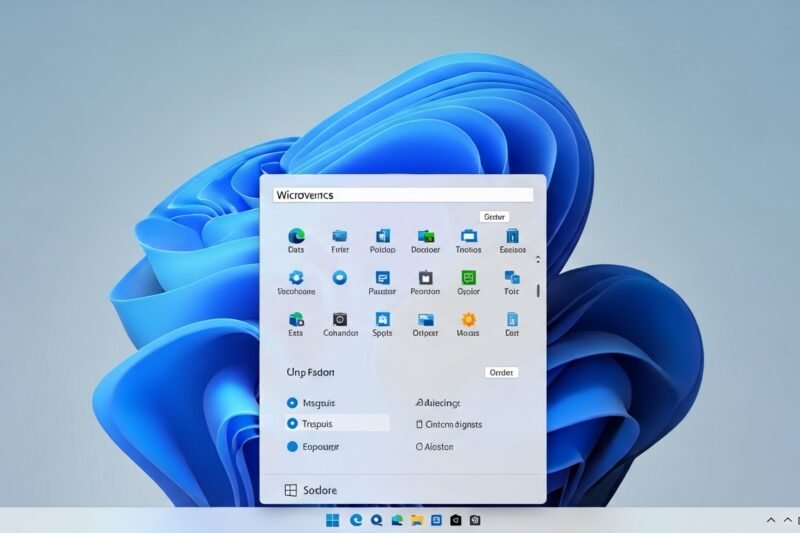Select the Msguis list entry

point(311,403)
